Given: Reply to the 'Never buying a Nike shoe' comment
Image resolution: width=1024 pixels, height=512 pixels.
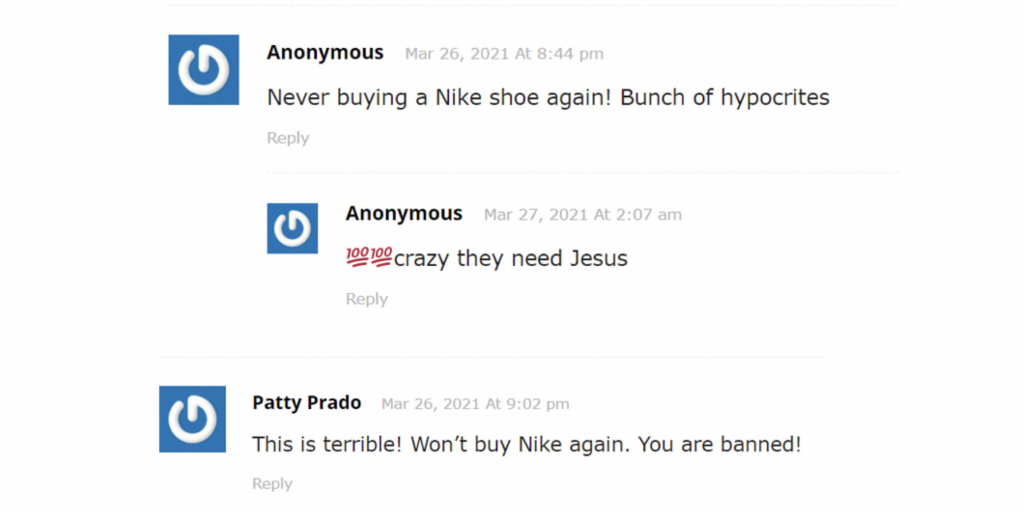Looking at the screenshot, I should [x=287, y=138].
